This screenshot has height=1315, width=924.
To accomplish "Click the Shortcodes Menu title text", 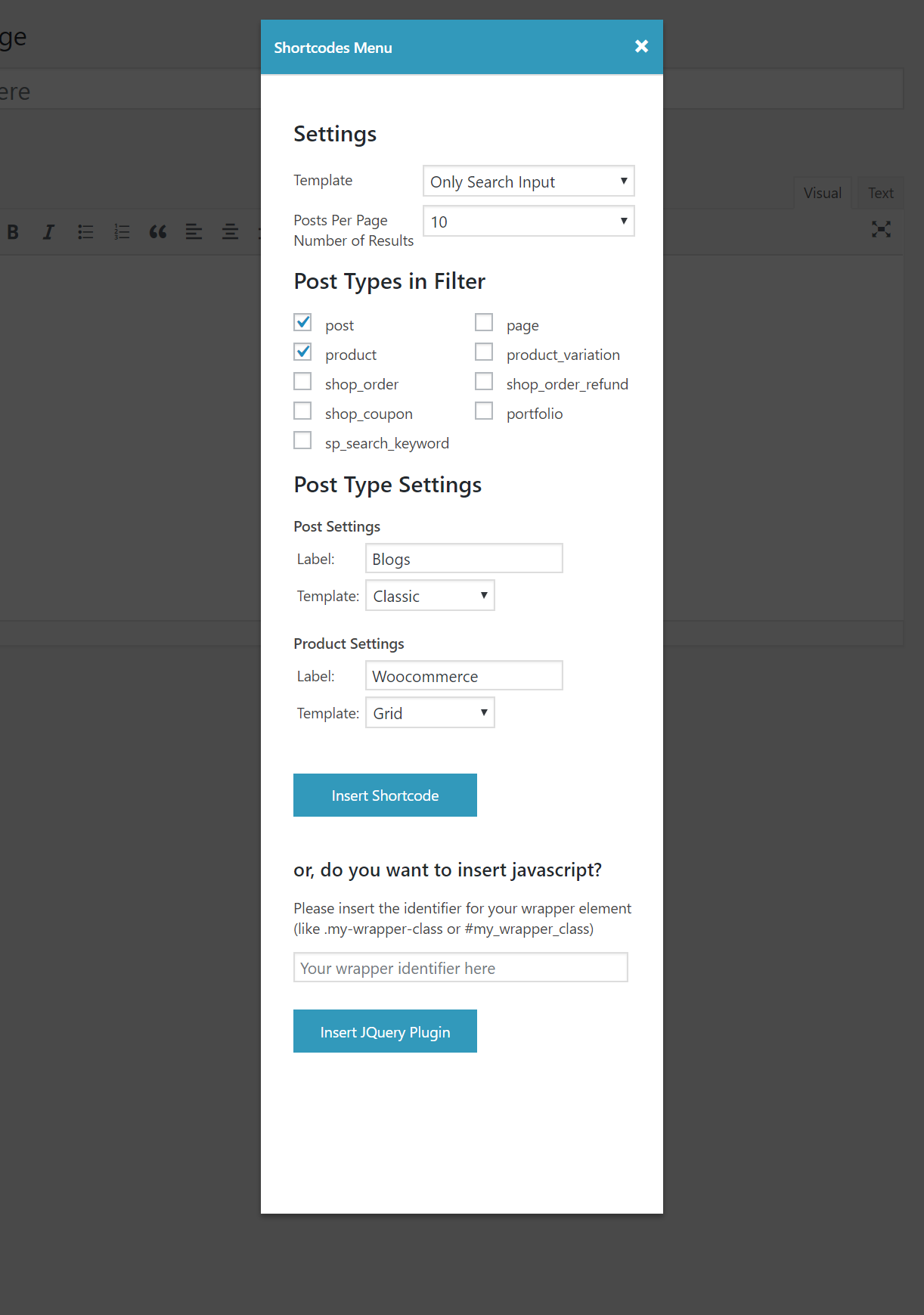I will tap(333, 48).
